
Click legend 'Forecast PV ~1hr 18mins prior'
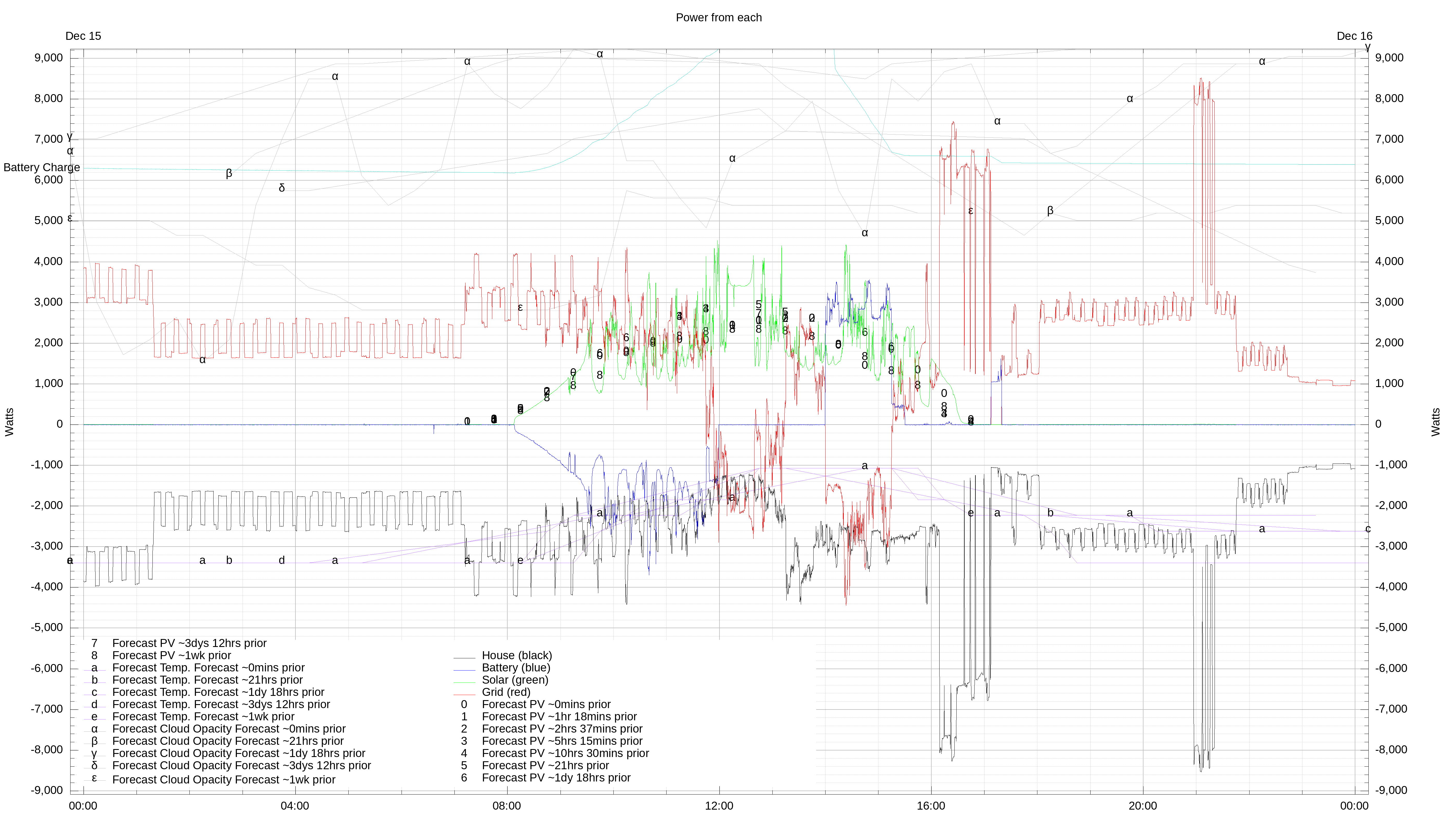(x=559, y=717)
